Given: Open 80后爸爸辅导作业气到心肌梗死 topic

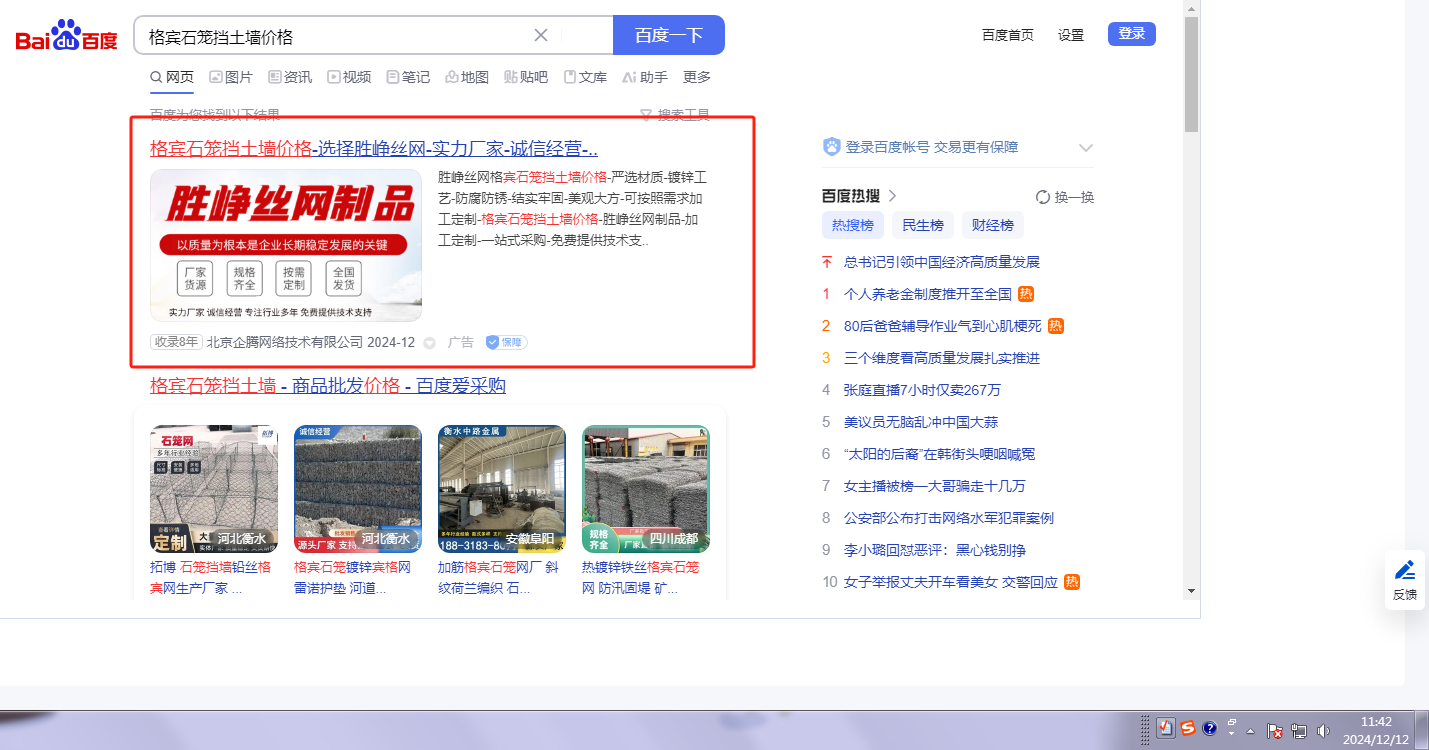Looking at the screenshot, I should (943, 326).
